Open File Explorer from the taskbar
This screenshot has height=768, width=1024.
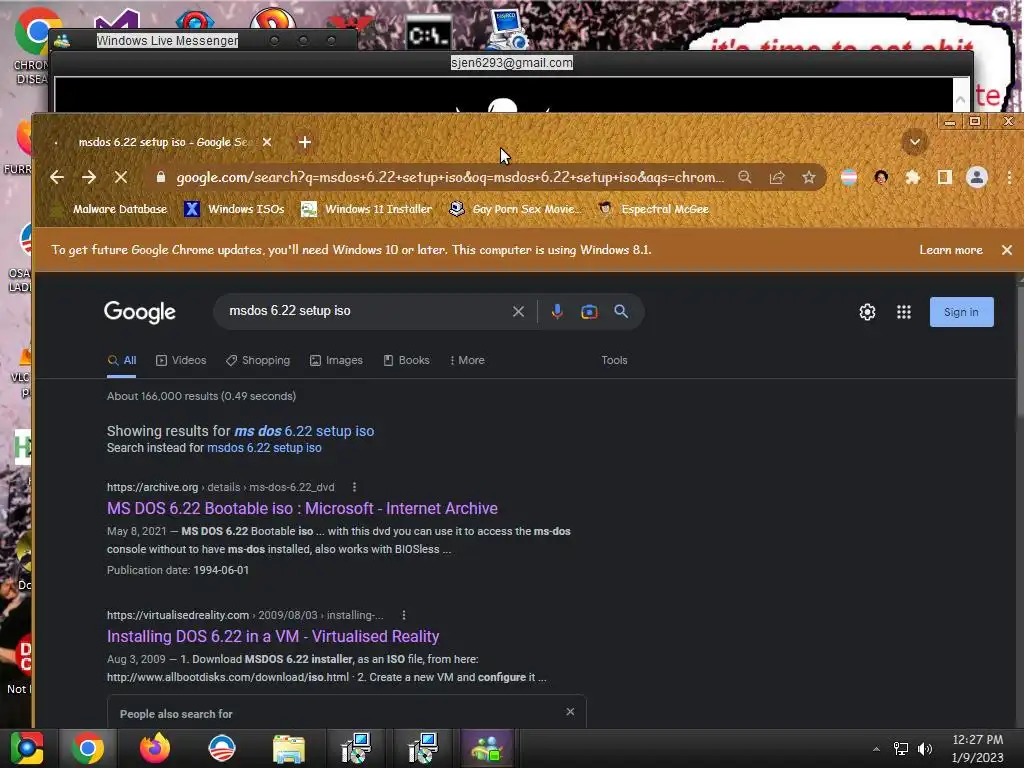pos(289,749)
